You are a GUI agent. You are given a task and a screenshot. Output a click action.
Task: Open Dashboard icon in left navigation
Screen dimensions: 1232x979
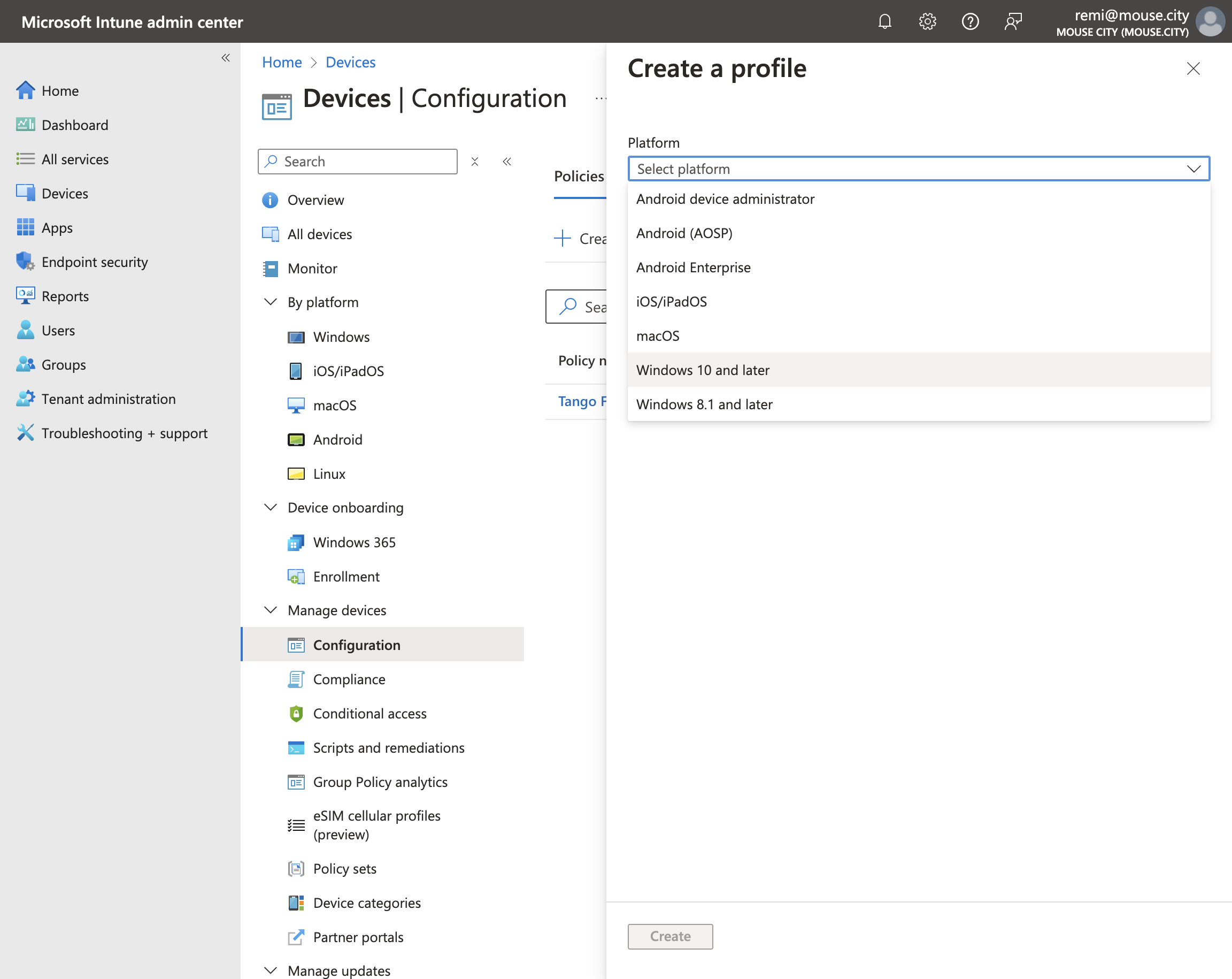tap(26, 125)
